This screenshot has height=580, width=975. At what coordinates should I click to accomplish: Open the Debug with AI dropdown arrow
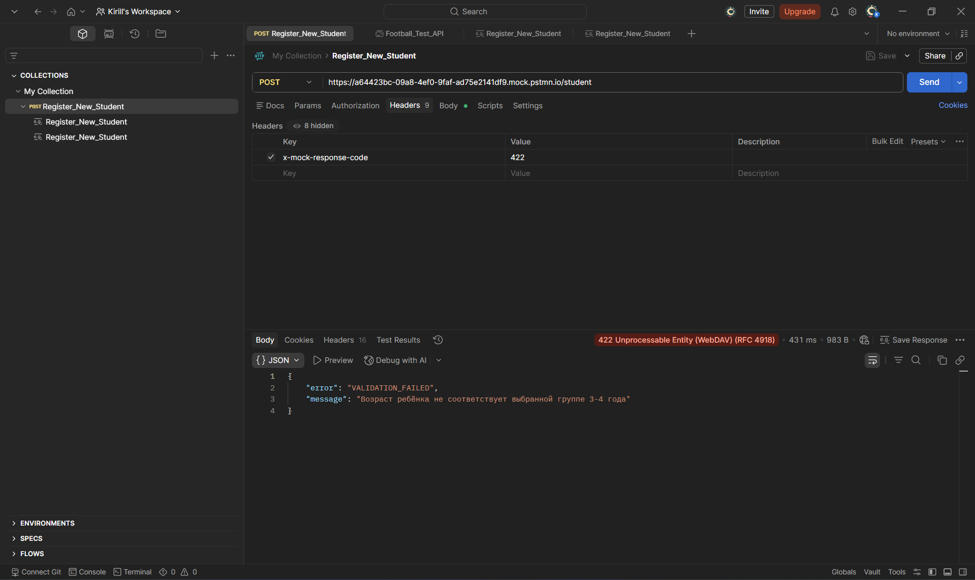click(x=438, y=360)
